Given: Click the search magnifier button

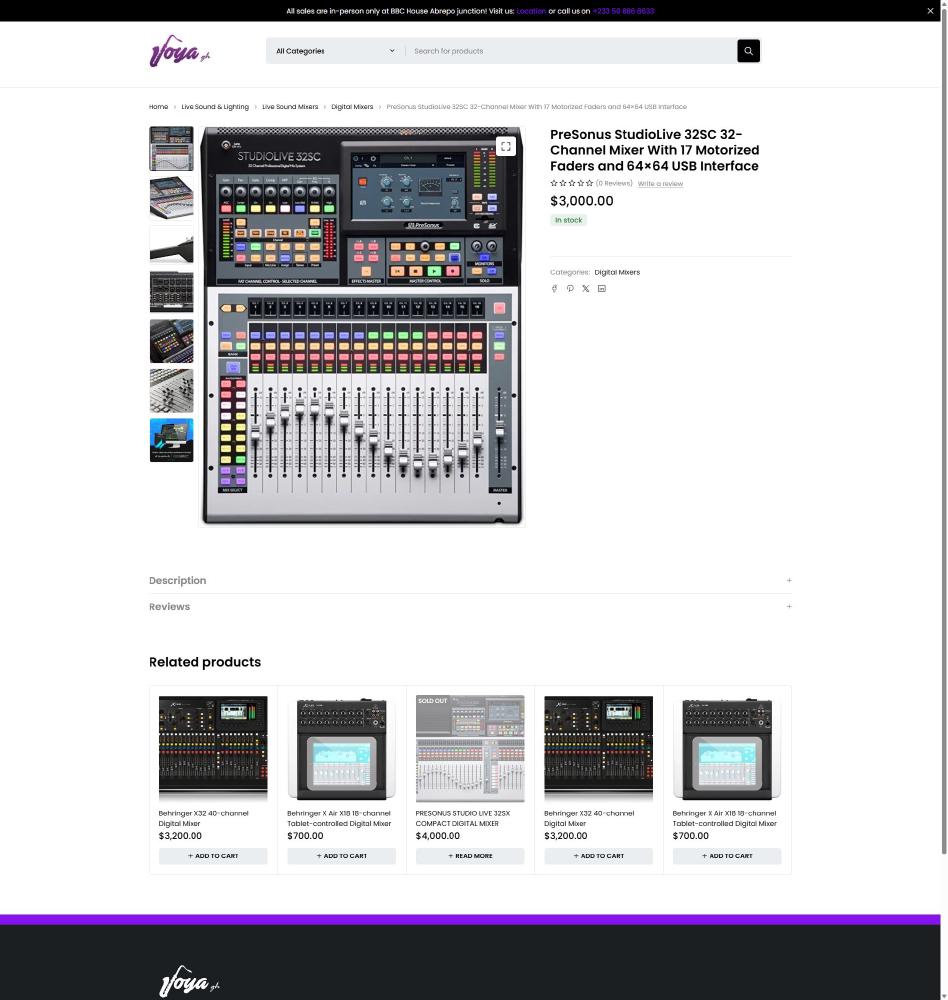Looking at the screenshot, I should point(747,50).
